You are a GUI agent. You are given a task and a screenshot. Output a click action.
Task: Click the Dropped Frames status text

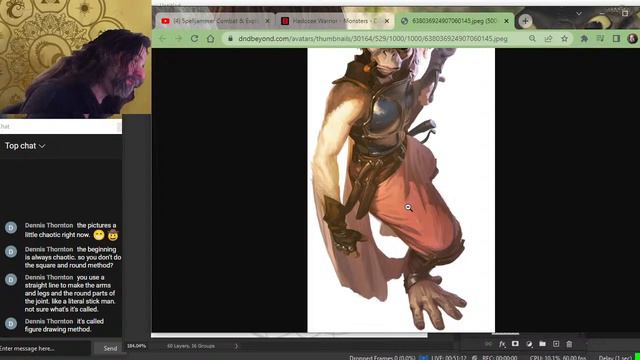[382, 358]
